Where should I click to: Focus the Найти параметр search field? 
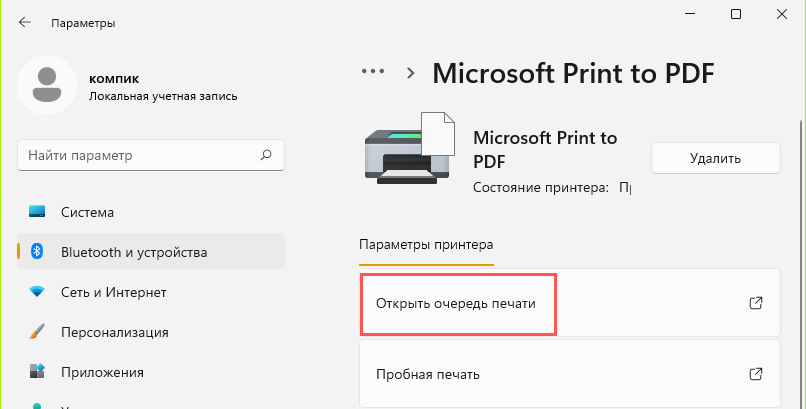pos(140,156)
